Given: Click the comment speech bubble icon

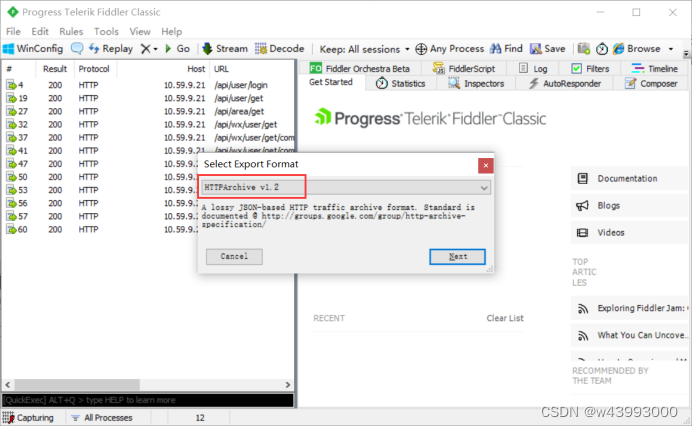Looking at the screenshot, I should pos(77,49).
